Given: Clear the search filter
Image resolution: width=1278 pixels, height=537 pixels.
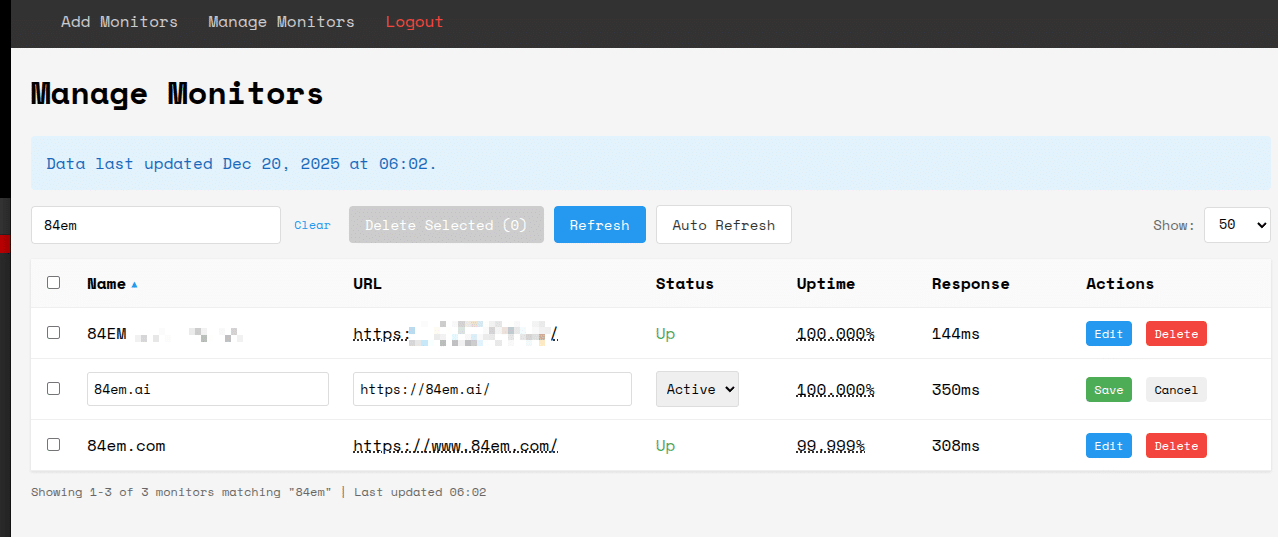Looking at the screenshot, I should pos(312,225).
